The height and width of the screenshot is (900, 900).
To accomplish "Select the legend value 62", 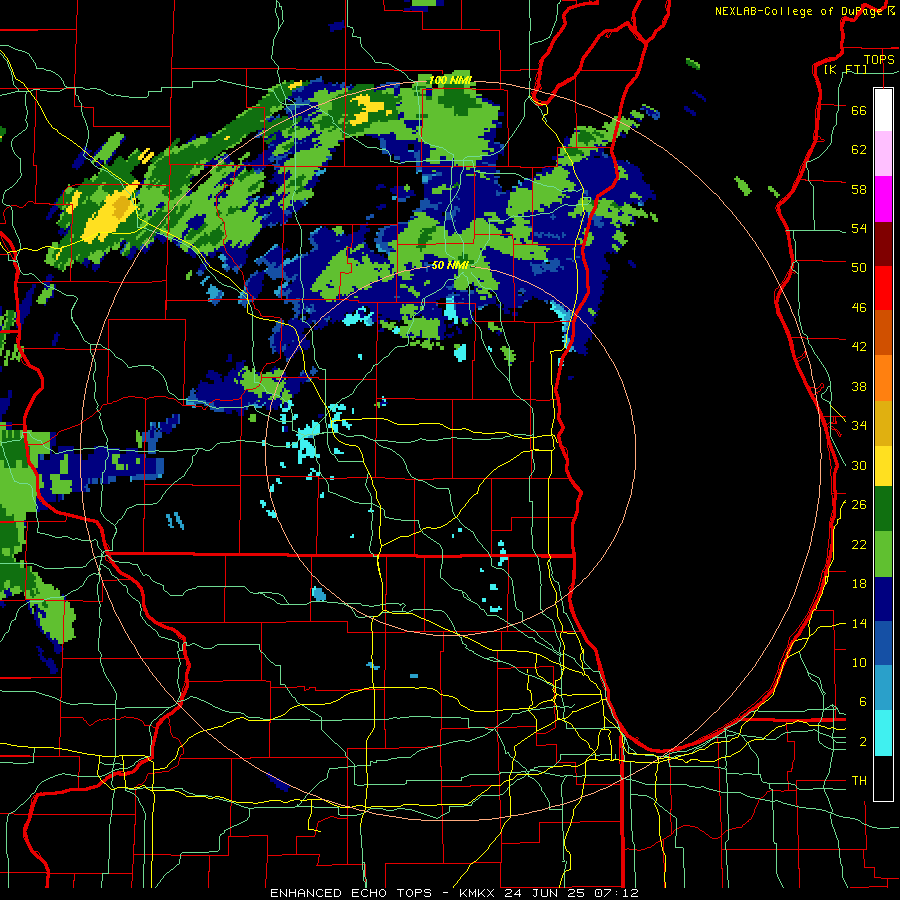I will (x=859, y=150).
